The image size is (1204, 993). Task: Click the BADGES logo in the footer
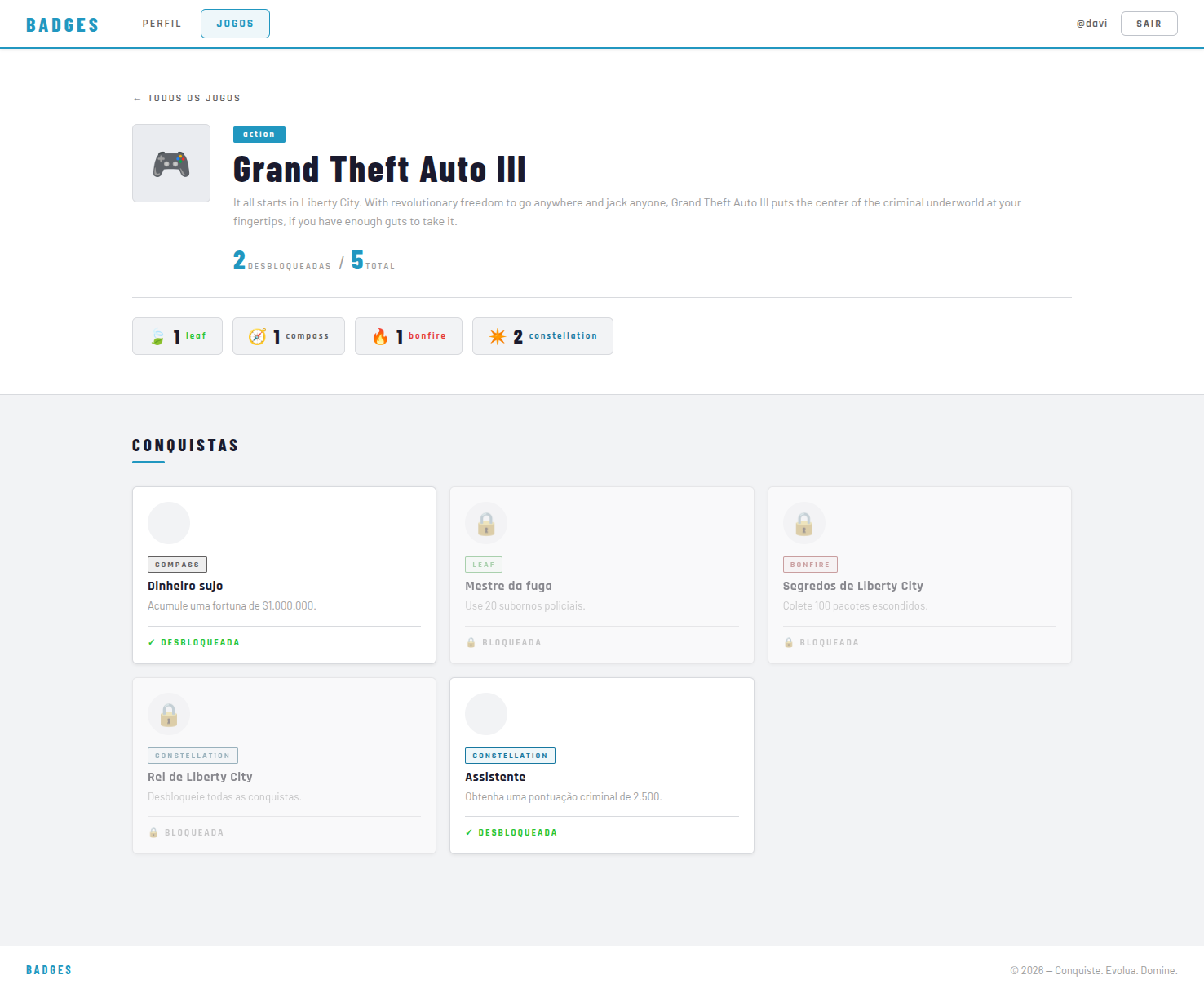tap(49, 970)
